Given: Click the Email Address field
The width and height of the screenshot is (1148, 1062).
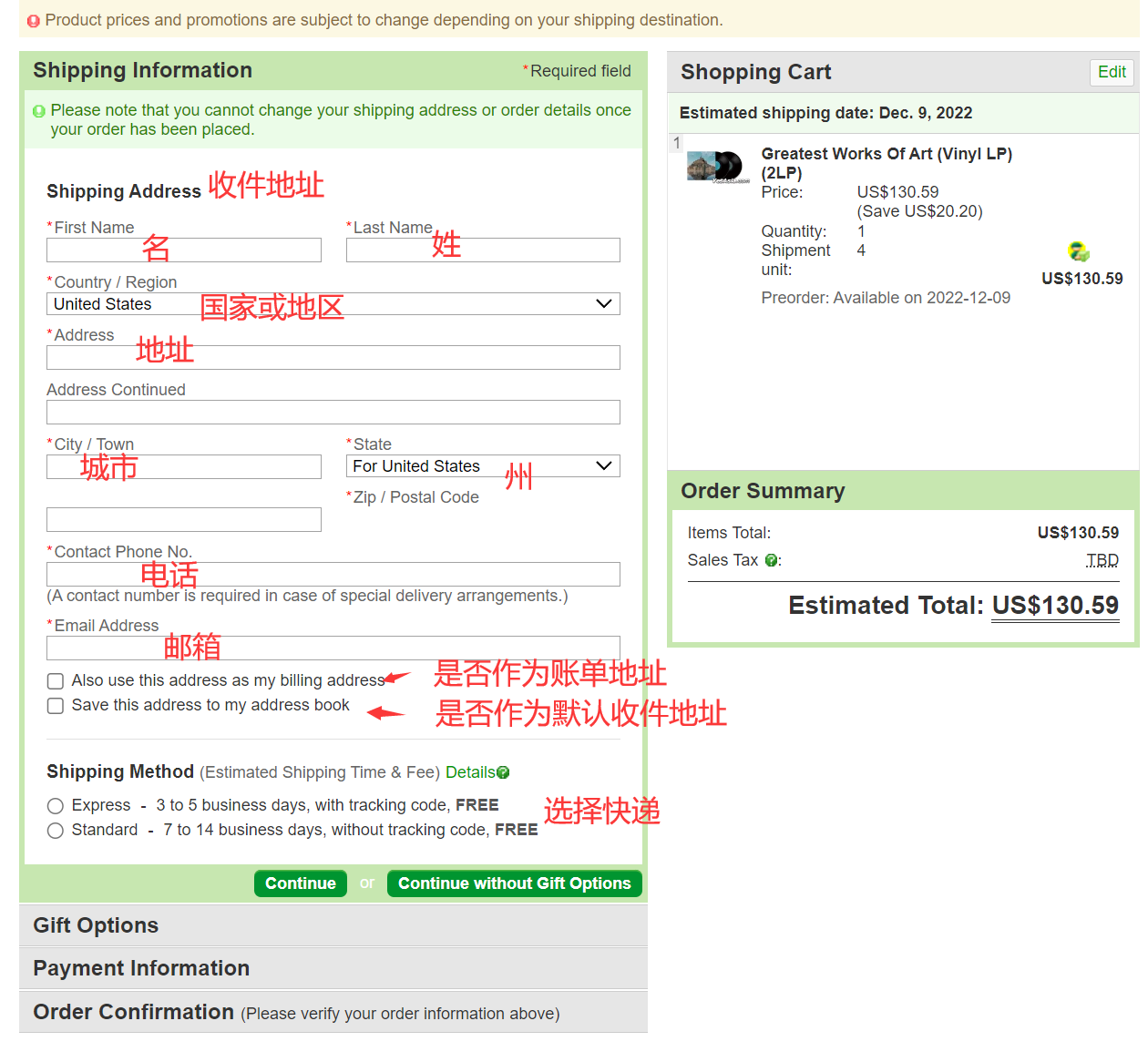Looking at the screenshot, I should click(x=333, y=648).
